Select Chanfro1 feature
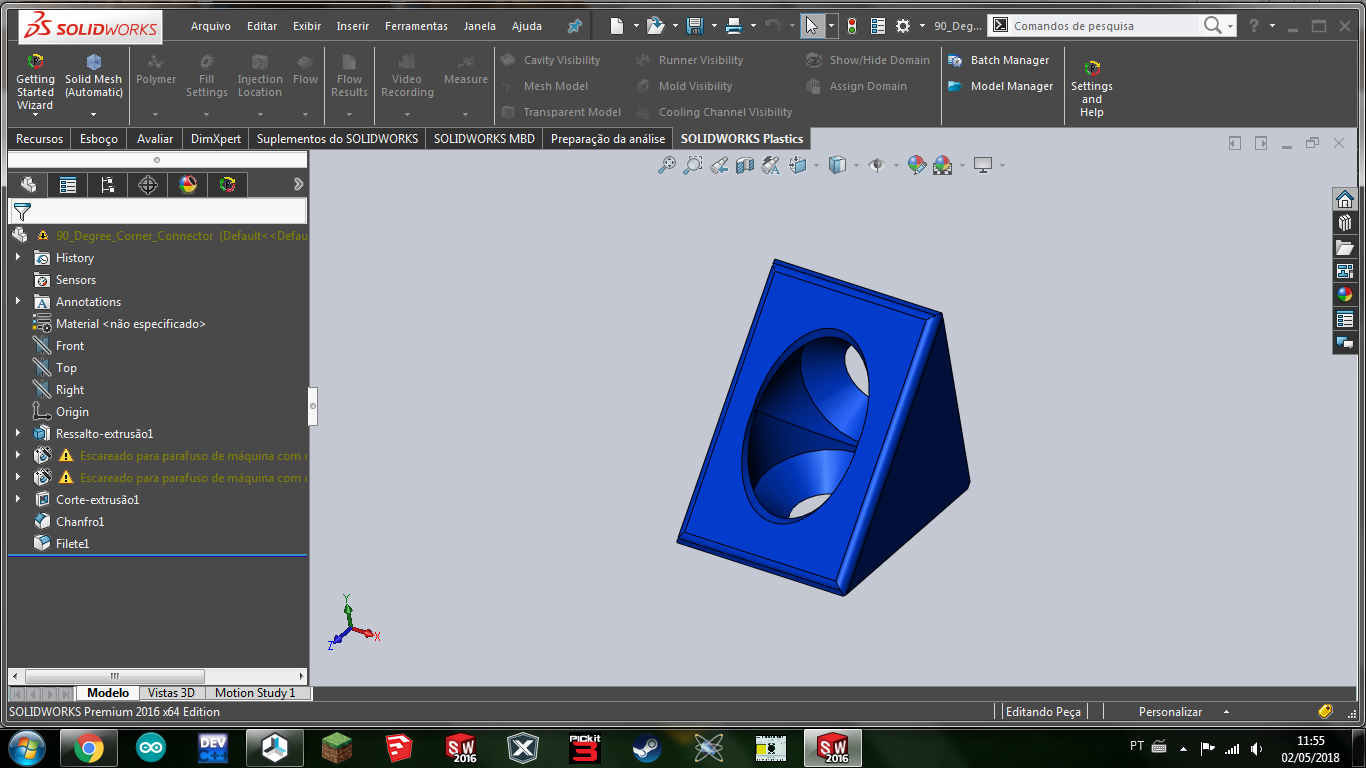The width and height of the screenshot is (1366, 768). click(80, 522)
